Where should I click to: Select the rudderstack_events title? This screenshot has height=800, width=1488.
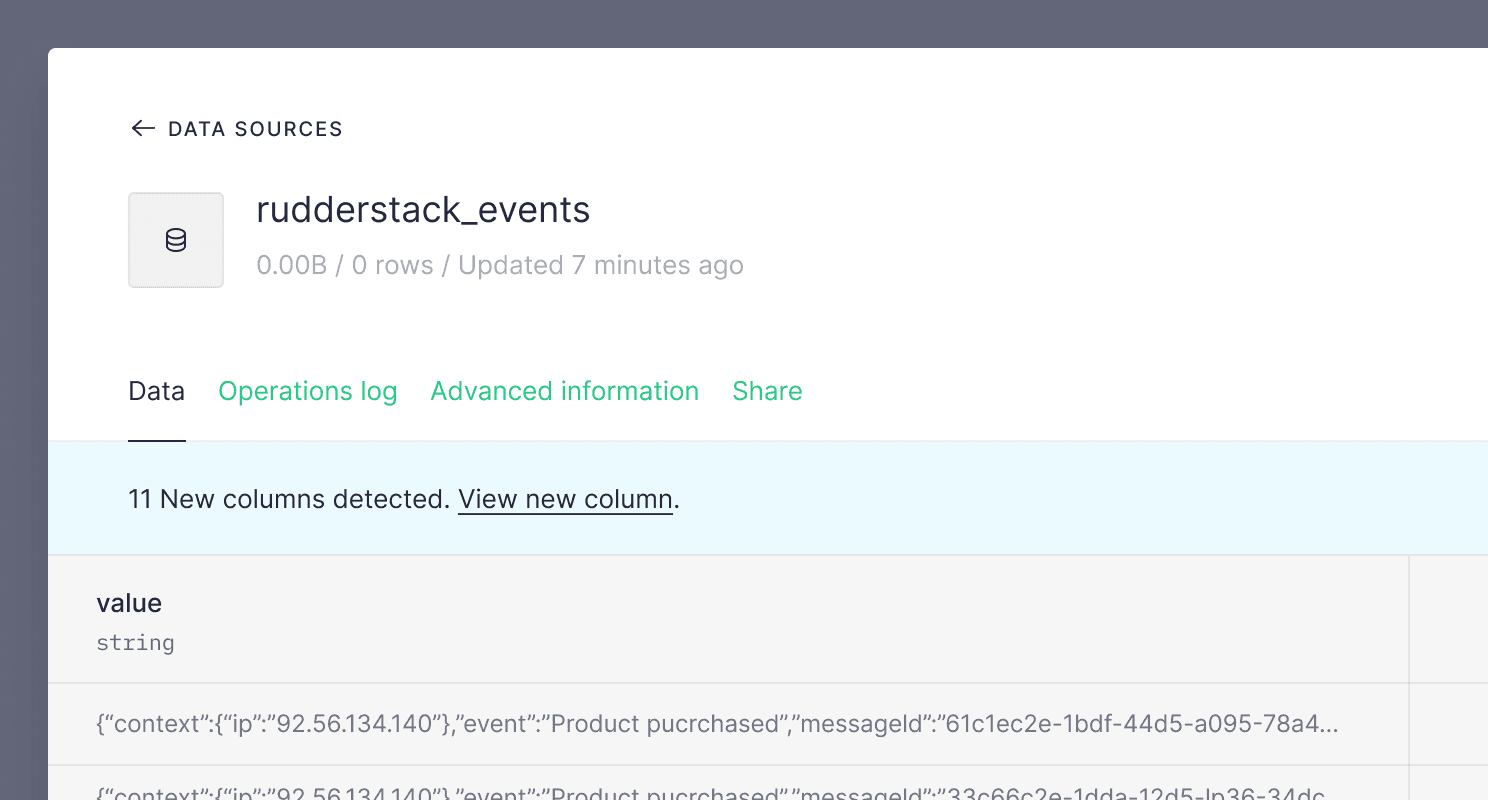[x=423, y=210]
